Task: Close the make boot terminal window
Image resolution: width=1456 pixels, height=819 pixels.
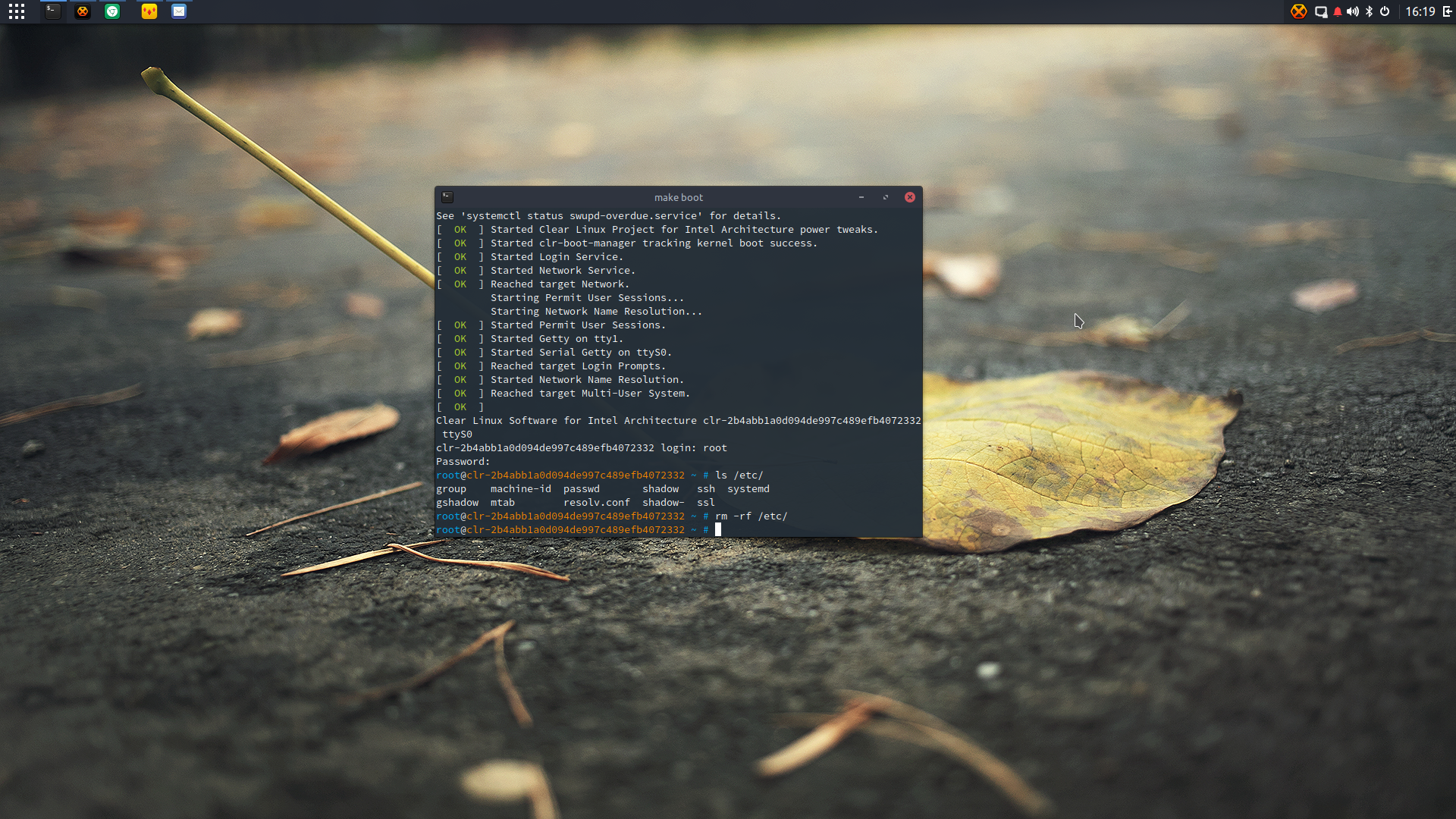Action: [x=910, y=197]
